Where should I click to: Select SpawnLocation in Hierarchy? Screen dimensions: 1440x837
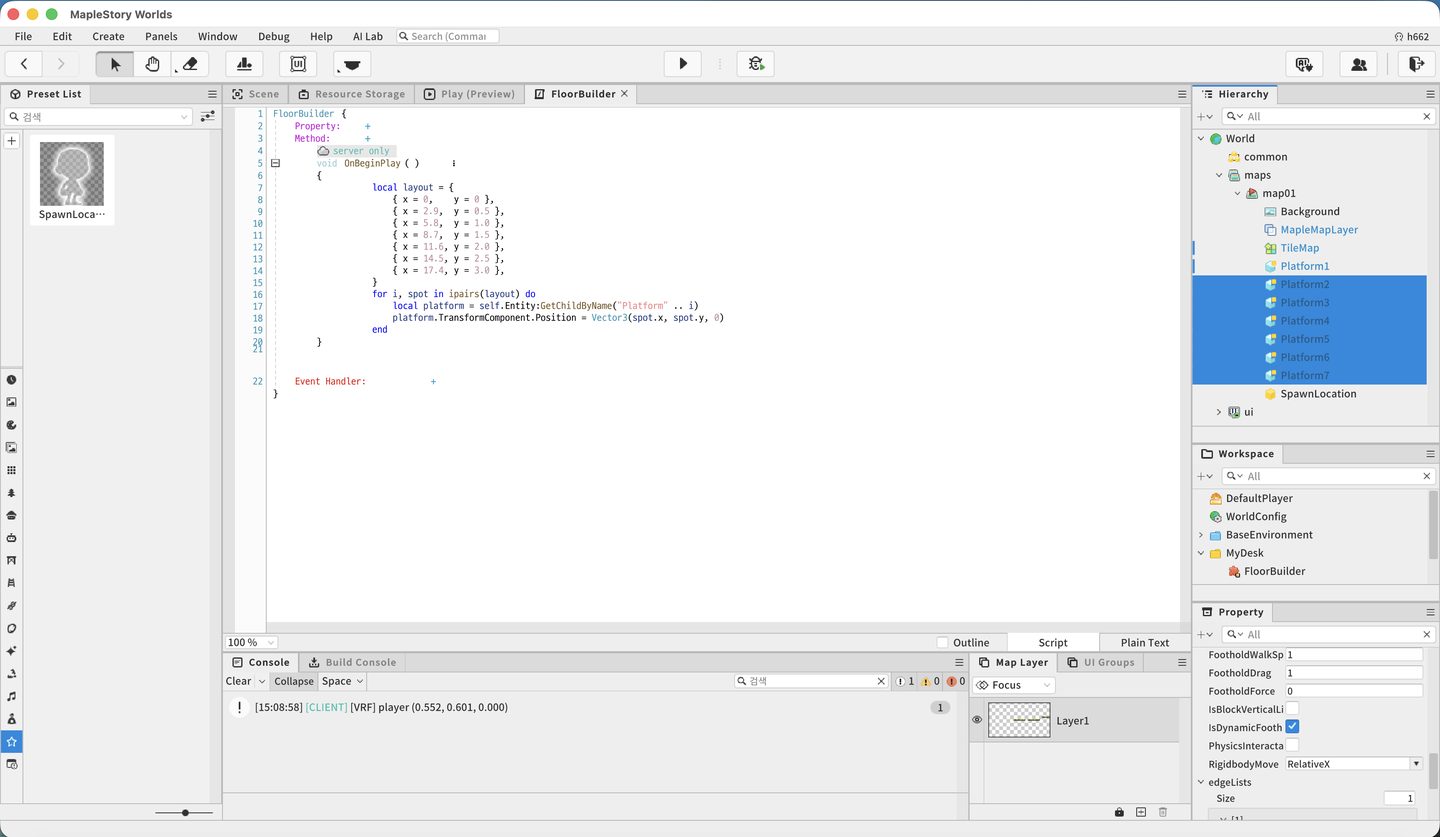(1318, 394)
